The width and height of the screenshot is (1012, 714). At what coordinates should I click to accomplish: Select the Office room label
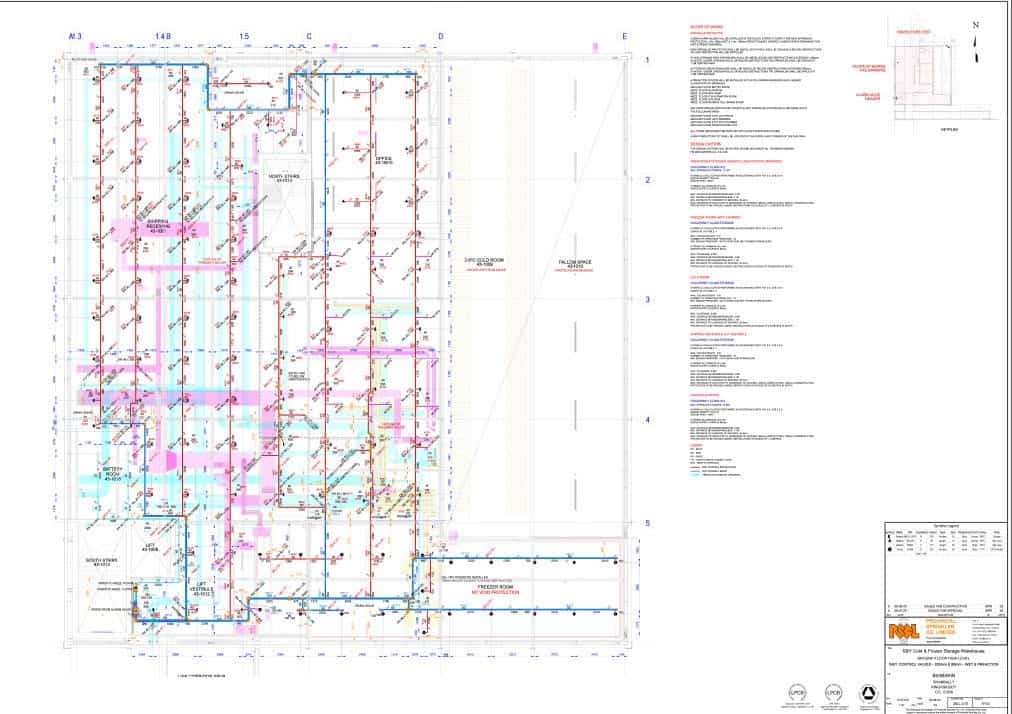tap(384, 159)
